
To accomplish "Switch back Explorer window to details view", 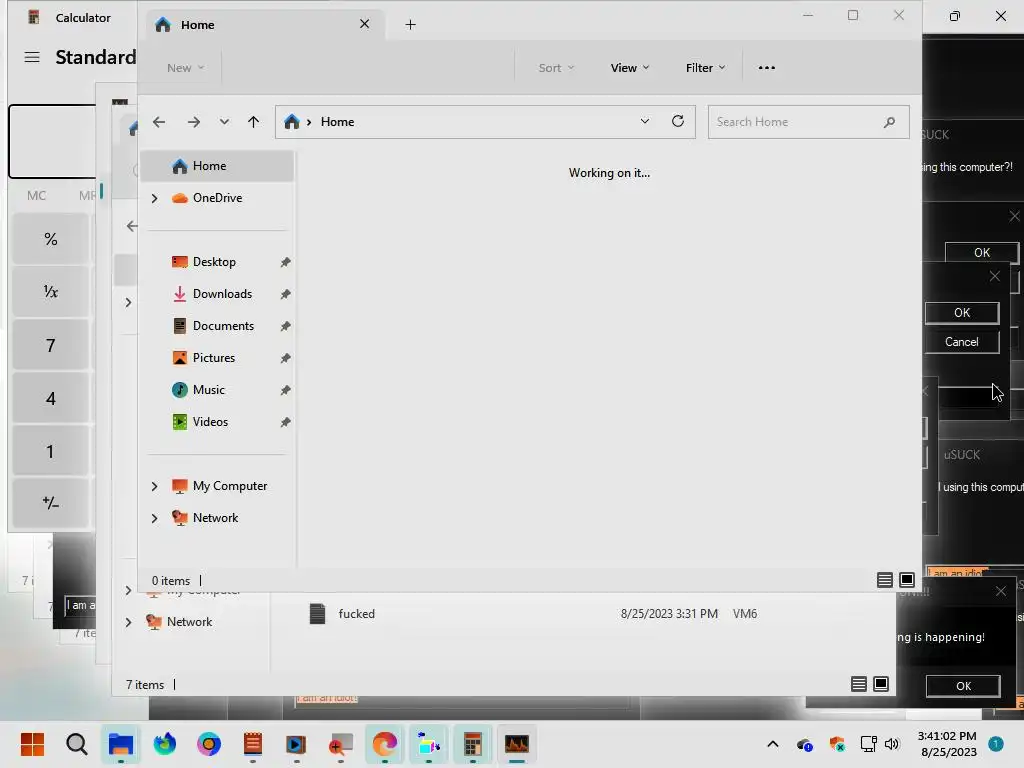I will pos(859,684).
